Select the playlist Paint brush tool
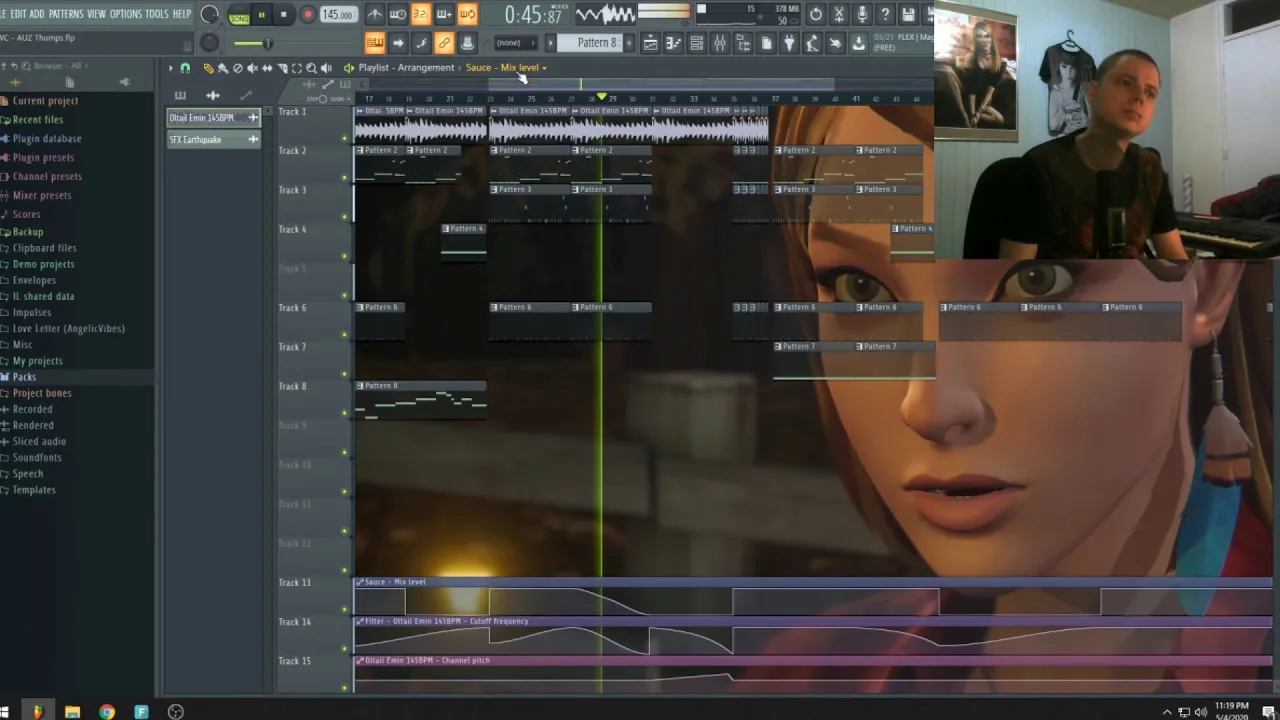 223,68
